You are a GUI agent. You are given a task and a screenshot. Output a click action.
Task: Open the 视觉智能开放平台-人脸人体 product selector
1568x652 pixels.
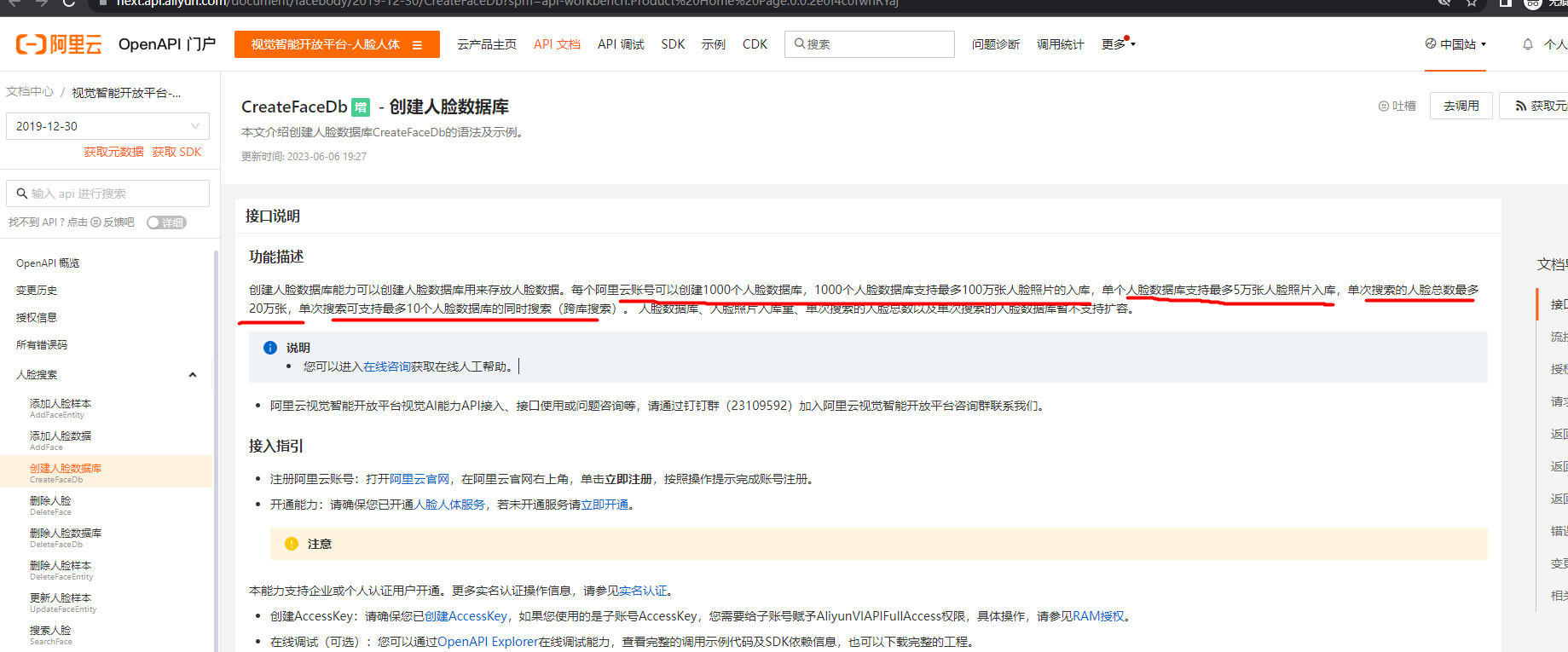[x=337, y=44]
